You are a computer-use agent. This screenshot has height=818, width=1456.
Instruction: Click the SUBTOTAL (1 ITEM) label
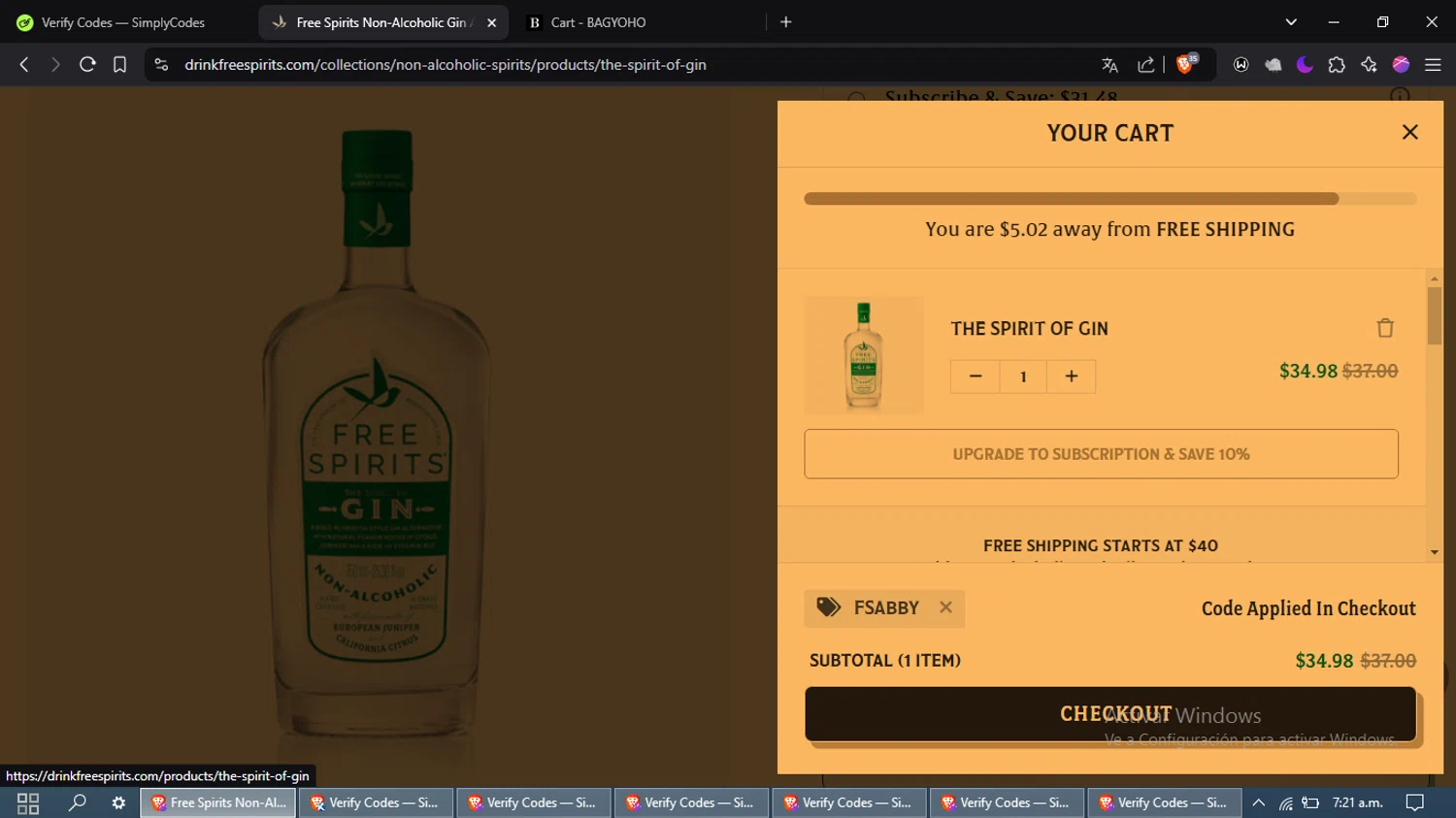pos(885,661)
